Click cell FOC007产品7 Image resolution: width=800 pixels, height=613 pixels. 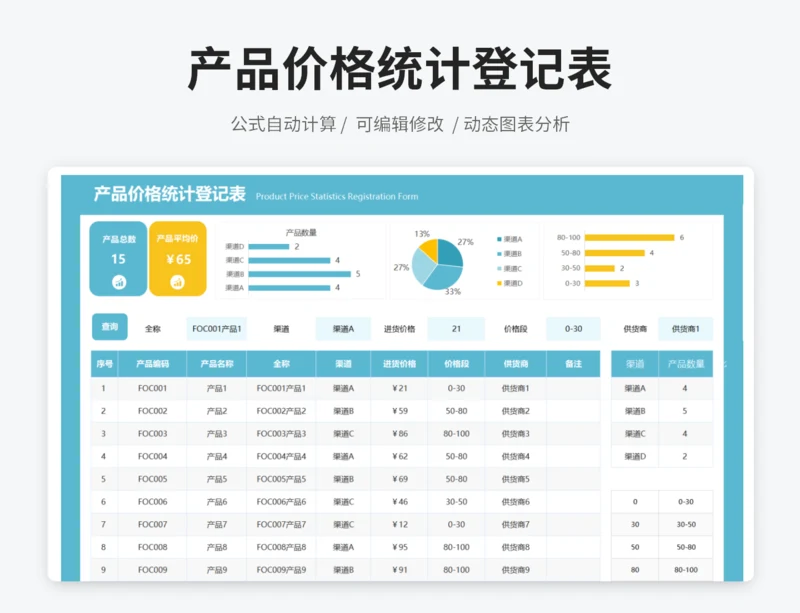tap(281, 525)
